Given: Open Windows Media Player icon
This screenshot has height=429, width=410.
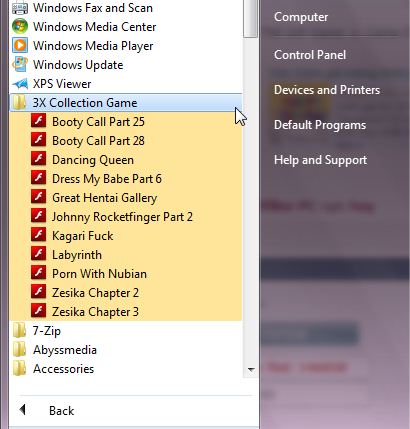Looking at the screenshot, I should click(x=20, y=46).
